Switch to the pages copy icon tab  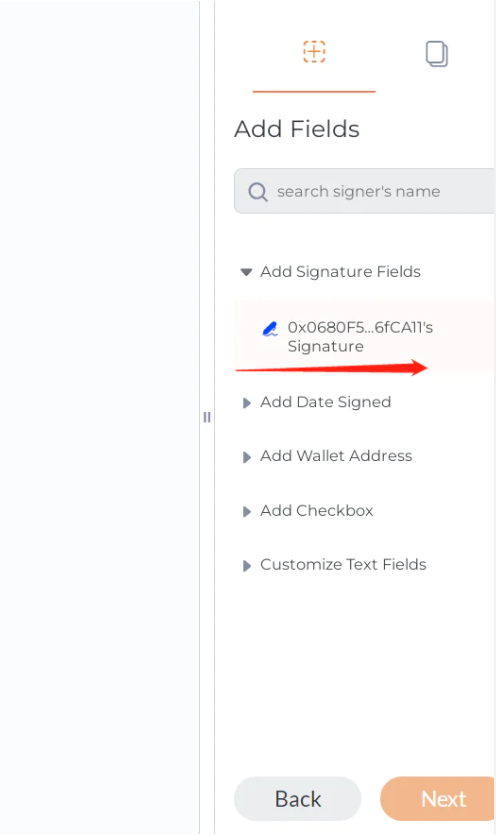(x=437, y=54)
